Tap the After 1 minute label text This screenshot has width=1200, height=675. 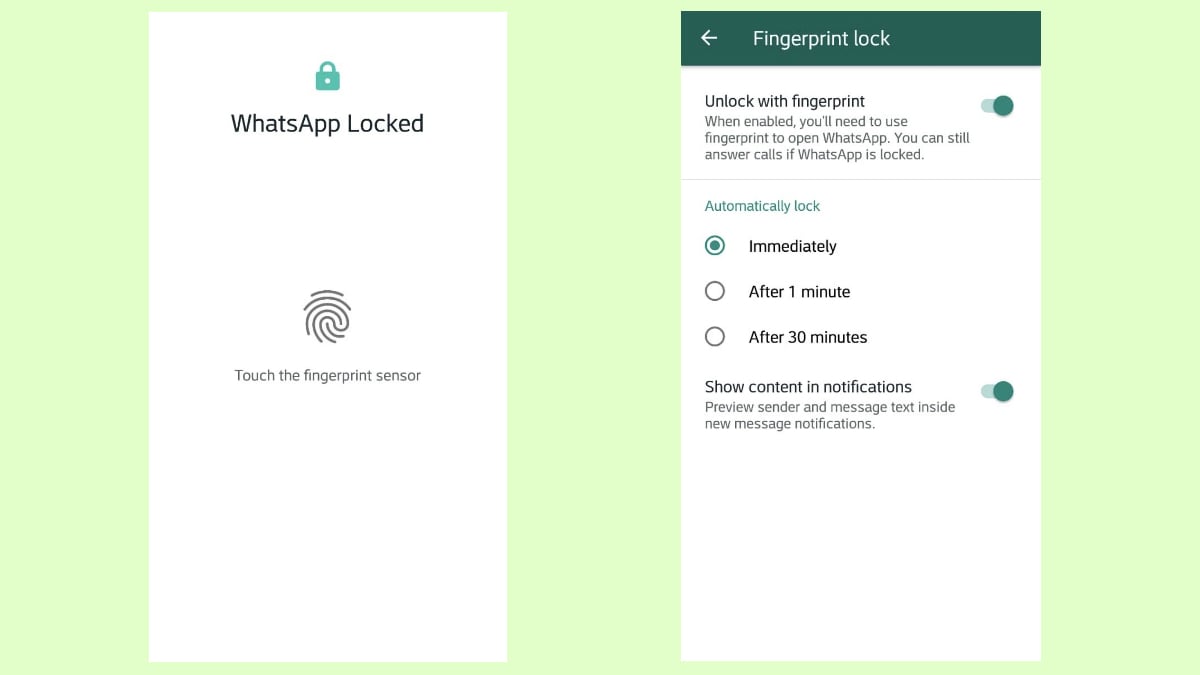pyautogui.click(x=799, y=292)
